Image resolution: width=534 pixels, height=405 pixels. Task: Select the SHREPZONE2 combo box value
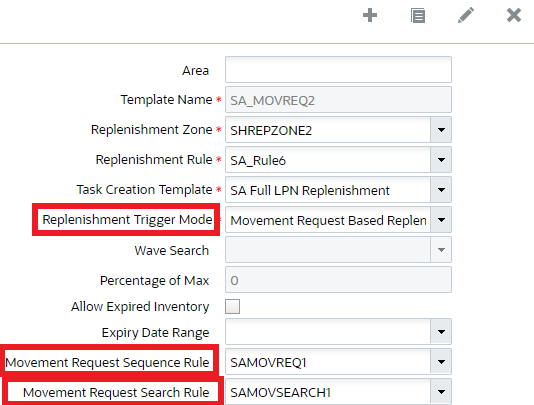tap(328, 130)
